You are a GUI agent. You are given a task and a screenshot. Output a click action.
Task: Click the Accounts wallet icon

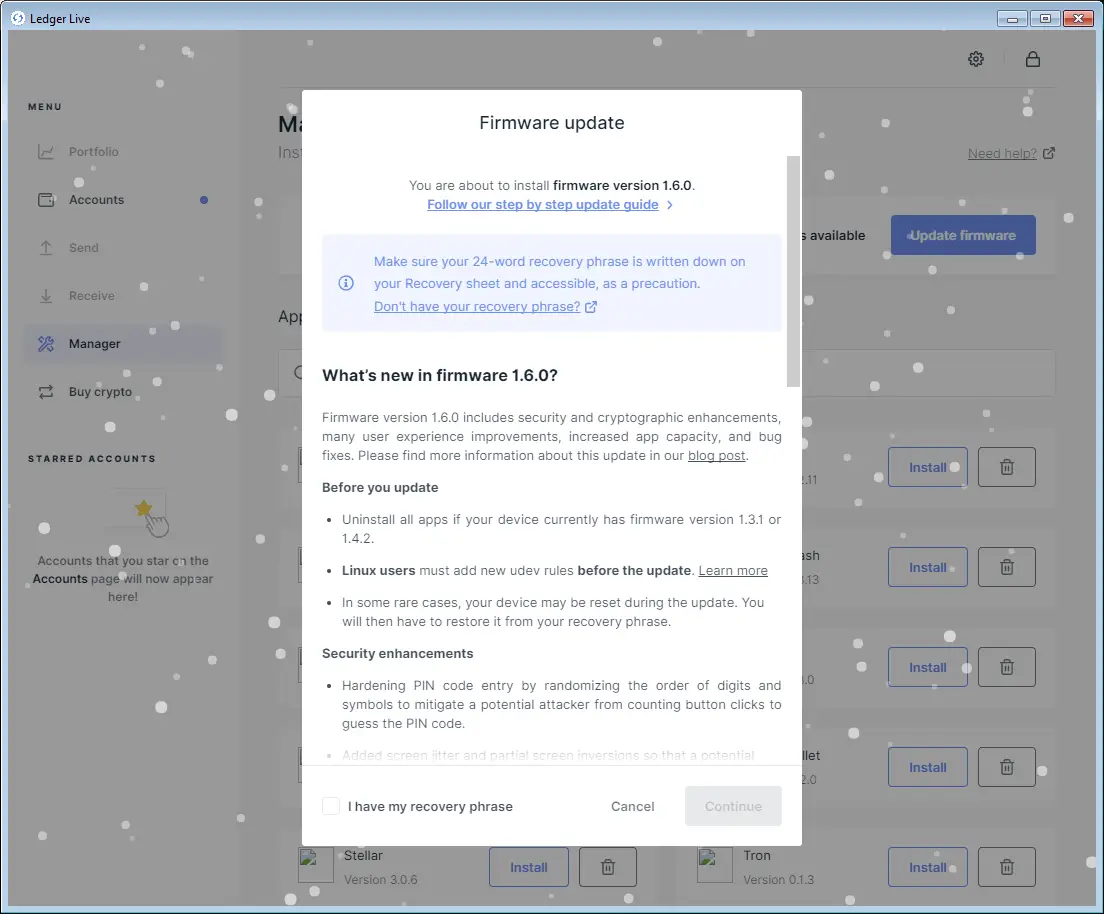click(46, 200)
